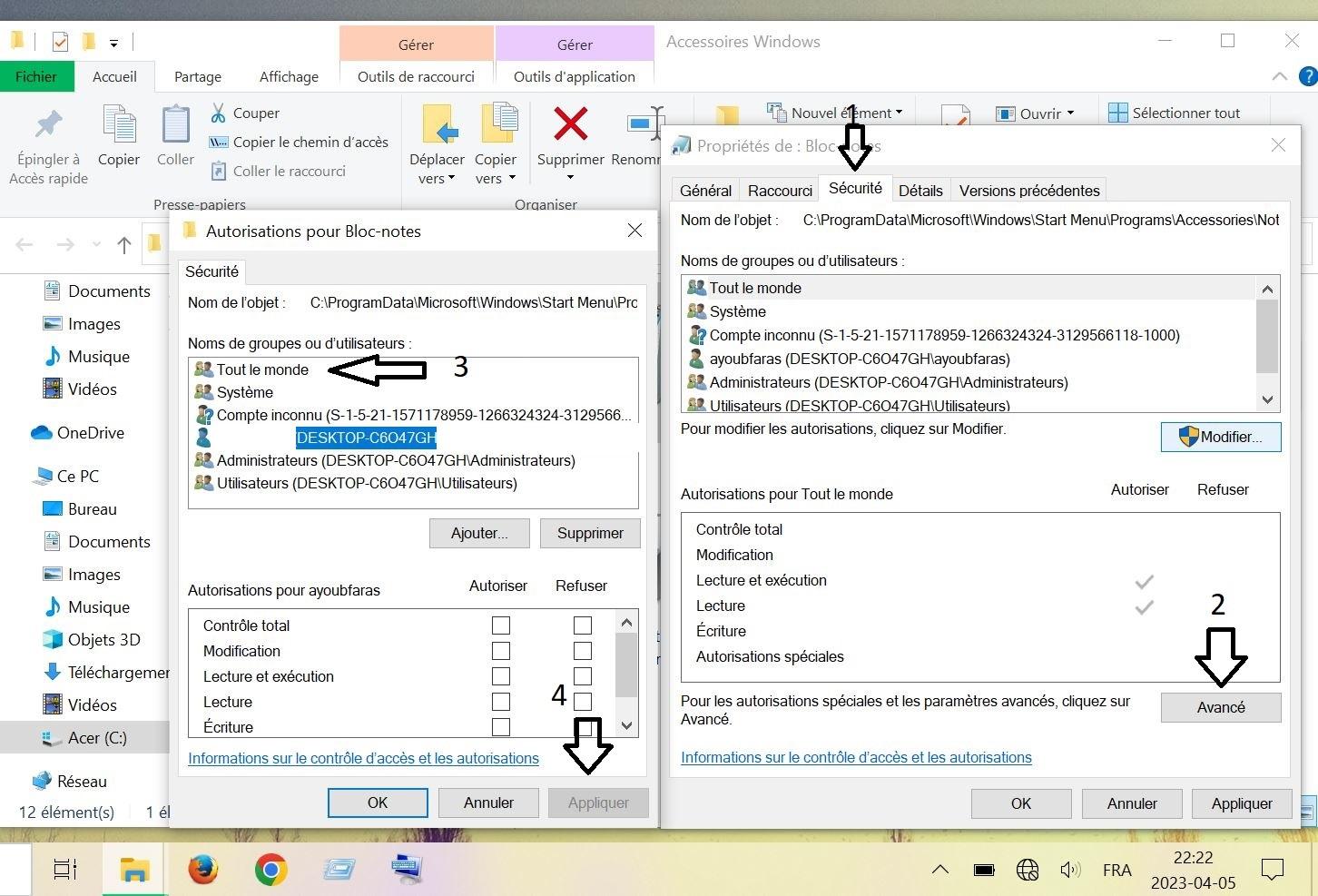Click the red Supprimer icon

pos(570,124)
